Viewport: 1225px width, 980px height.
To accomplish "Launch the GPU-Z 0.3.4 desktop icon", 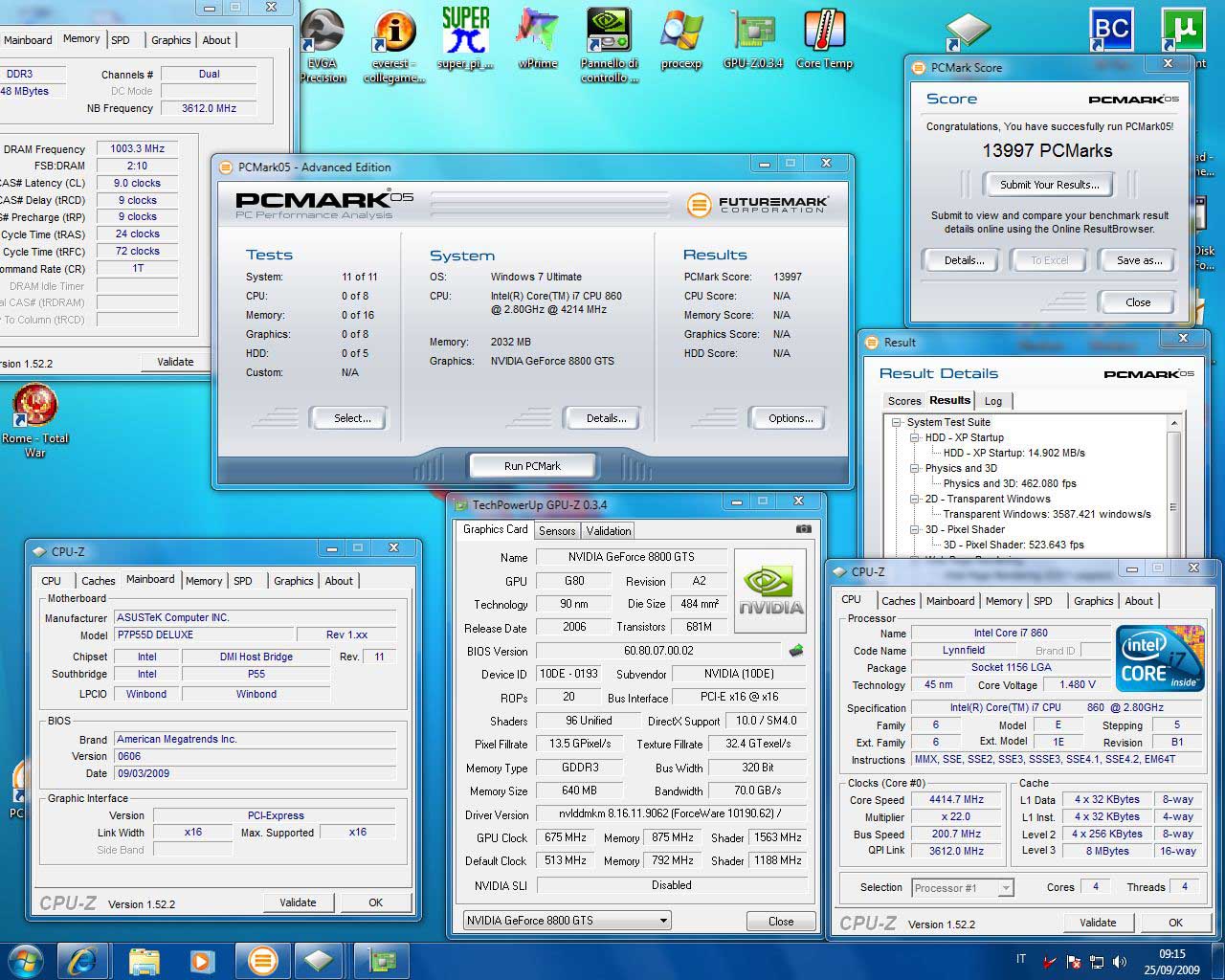I will pos(753,38).
